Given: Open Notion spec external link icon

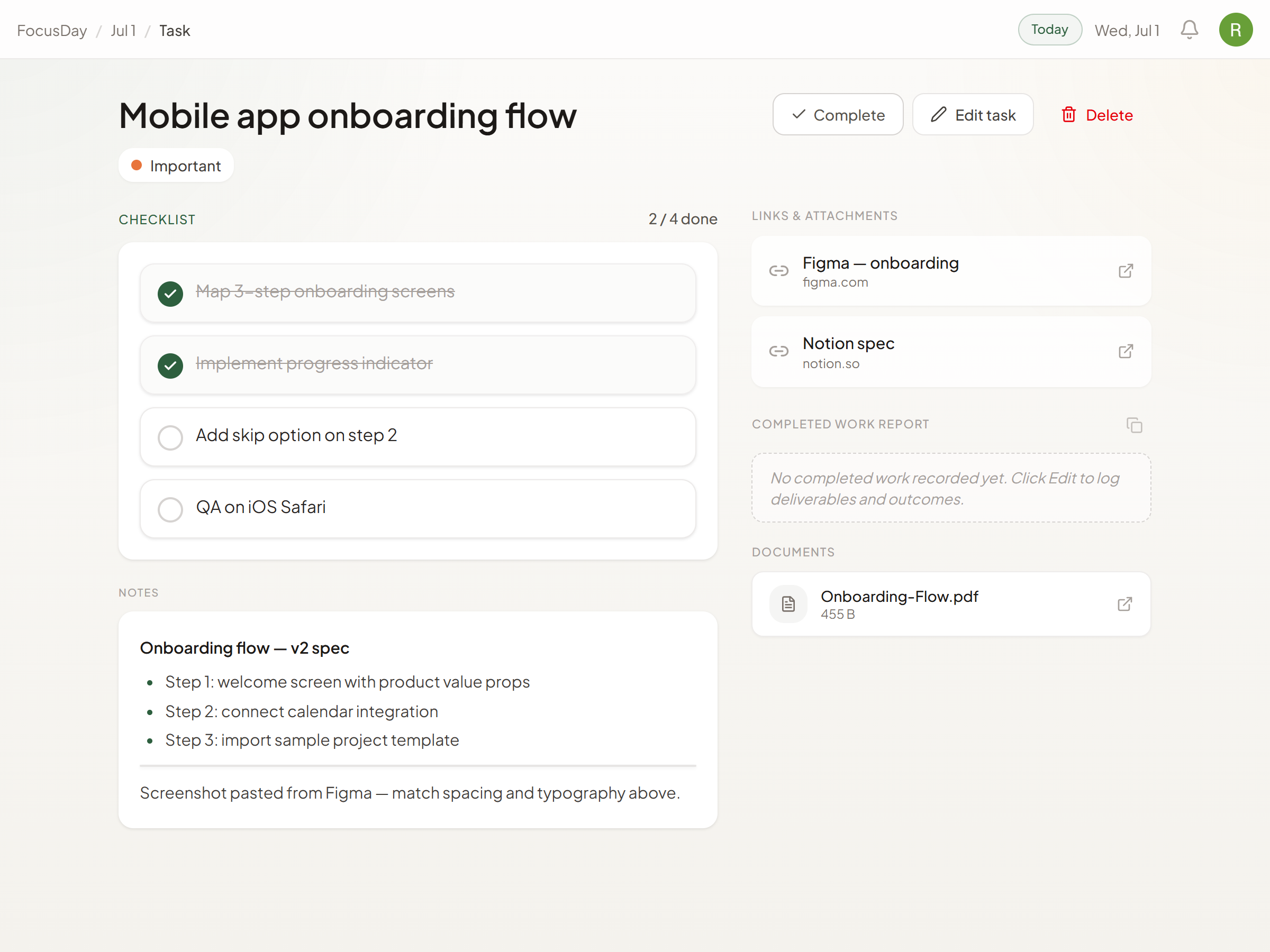Looking at the screenshot, I should (1126, 351).
